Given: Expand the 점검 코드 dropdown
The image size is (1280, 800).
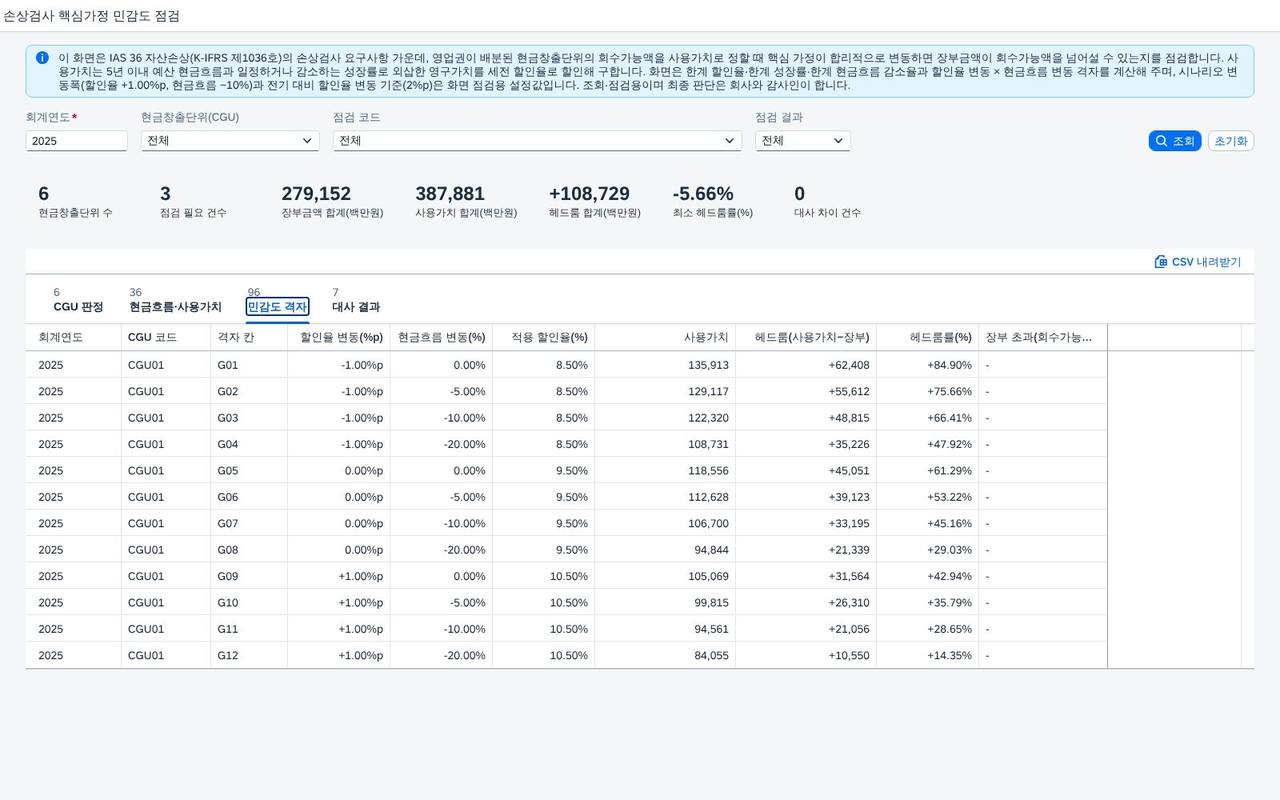Looking at the screenshot, I should click(x=537, y=141).
